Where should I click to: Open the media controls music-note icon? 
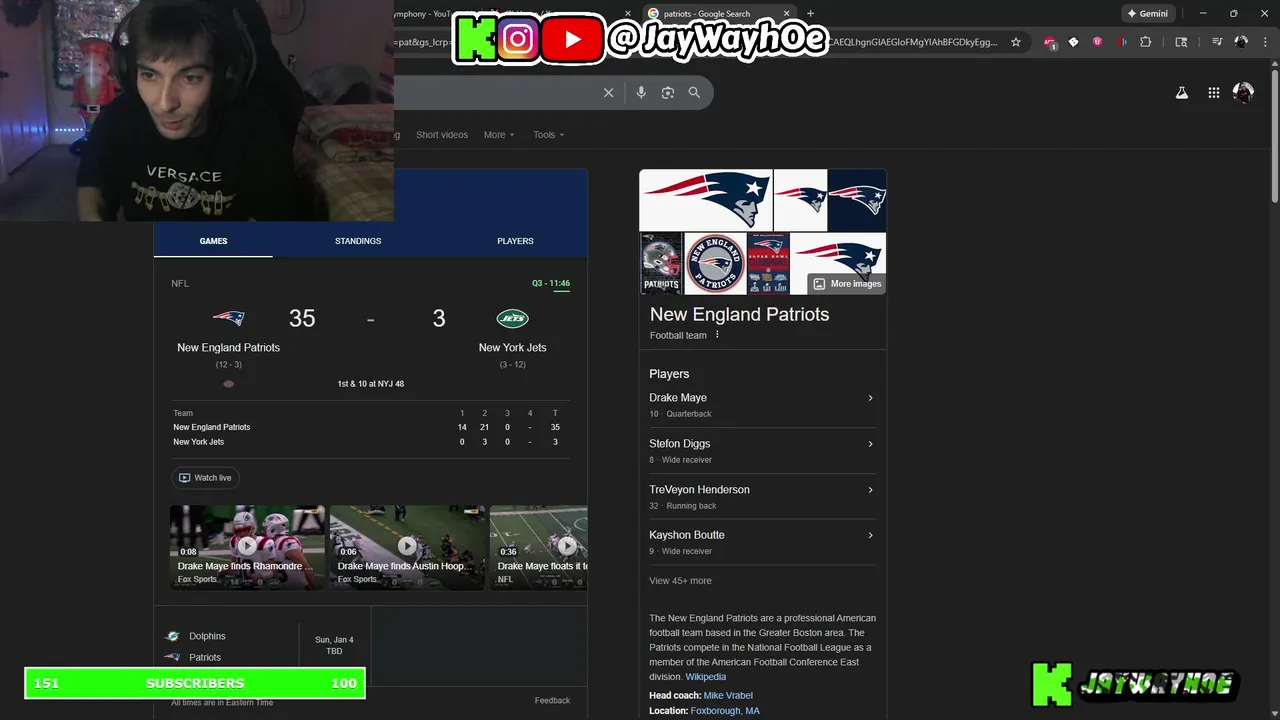click(x=1217, y=42)
